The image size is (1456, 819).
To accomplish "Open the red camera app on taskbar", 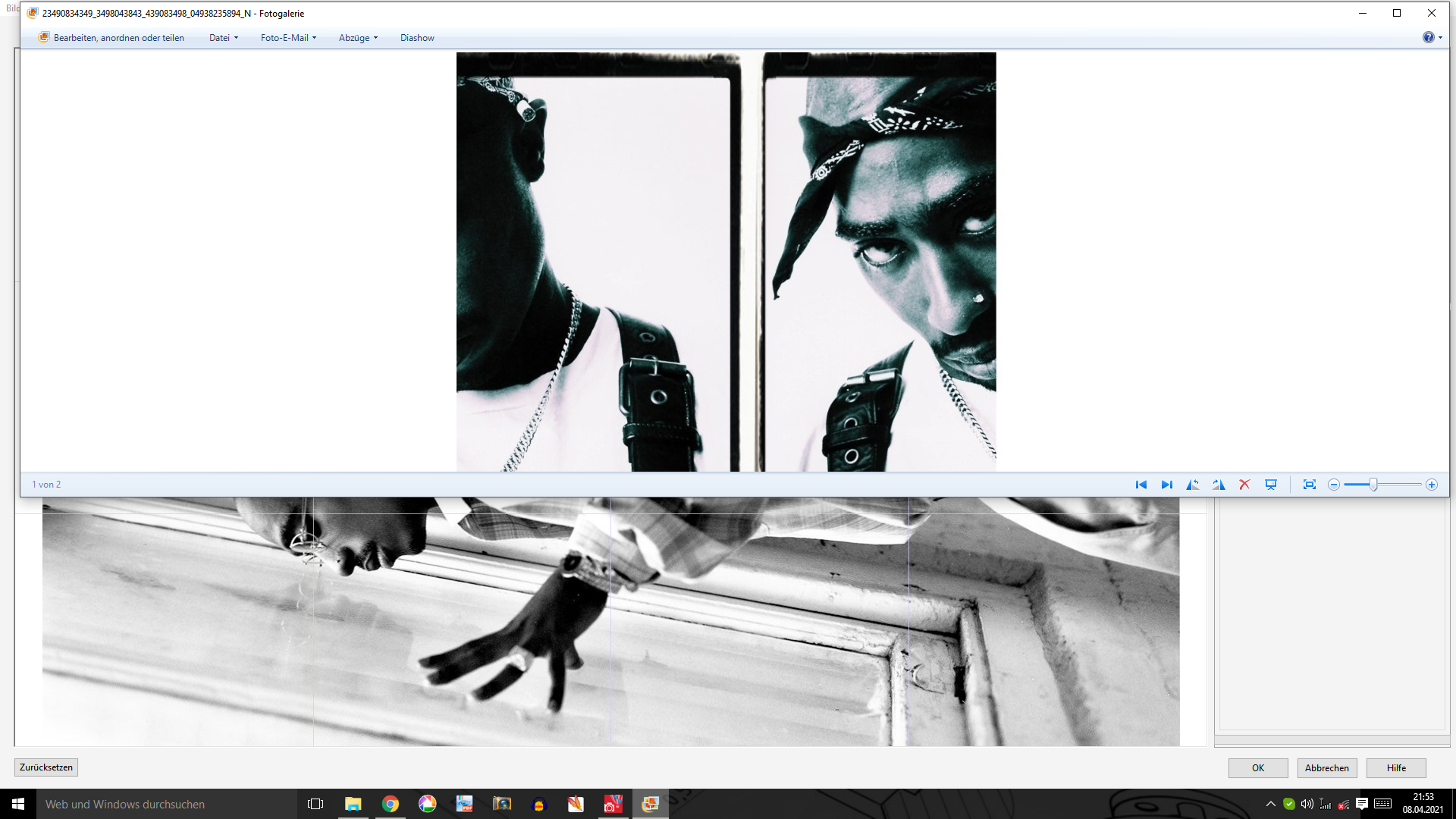I will tap(613, 804).
